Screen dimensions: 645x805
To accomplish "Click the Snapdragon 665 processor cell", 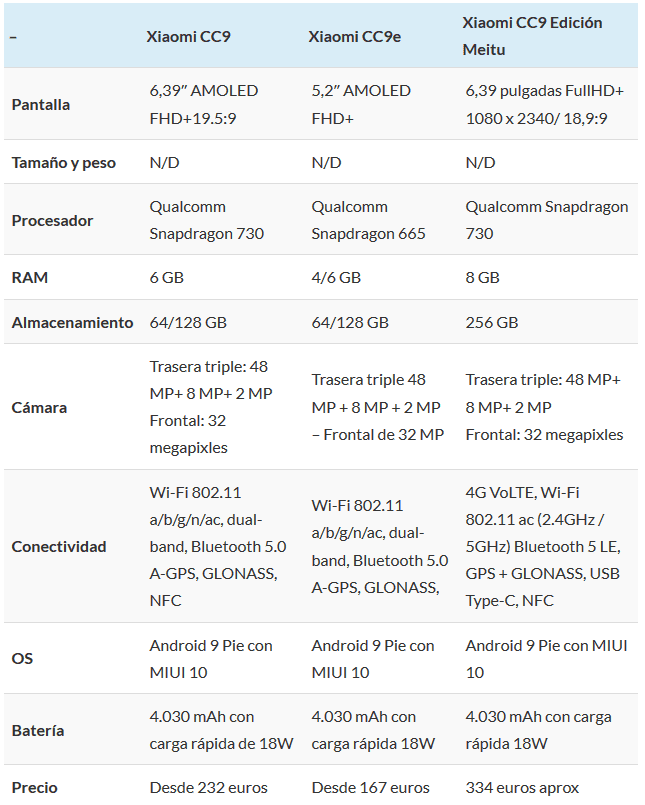I will coord(368,220).
